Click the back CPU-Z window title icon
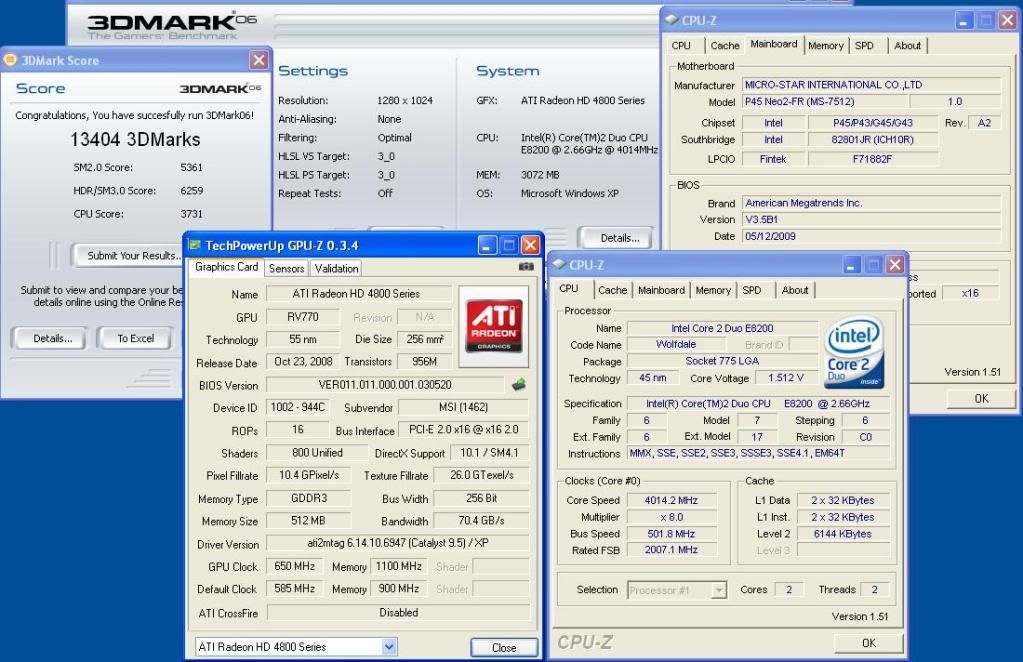Screen dimensions: 1023x662 point(671,20)
